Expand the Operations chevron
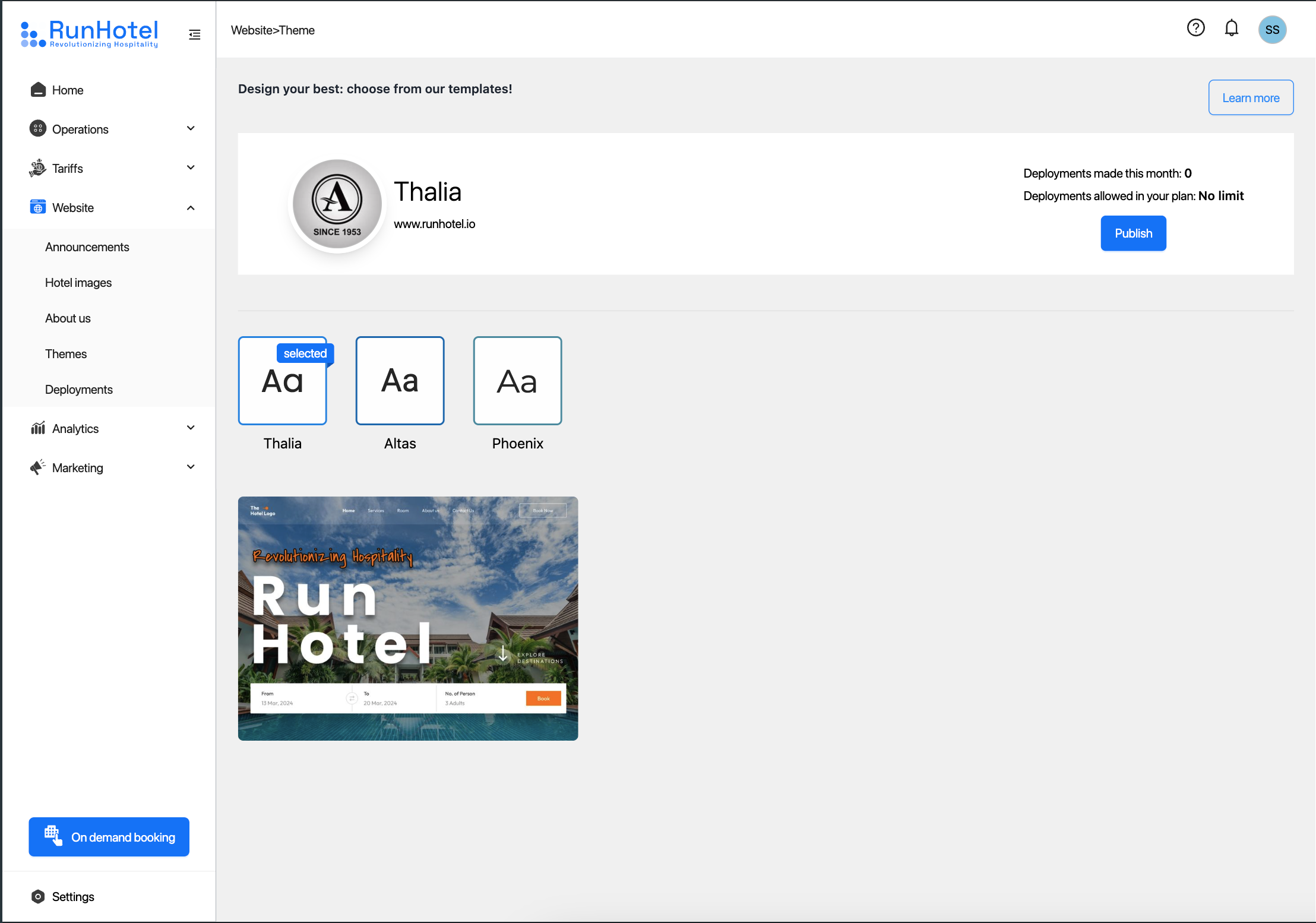The width and height of the screenshot is (1316, 923). point(191,128)
